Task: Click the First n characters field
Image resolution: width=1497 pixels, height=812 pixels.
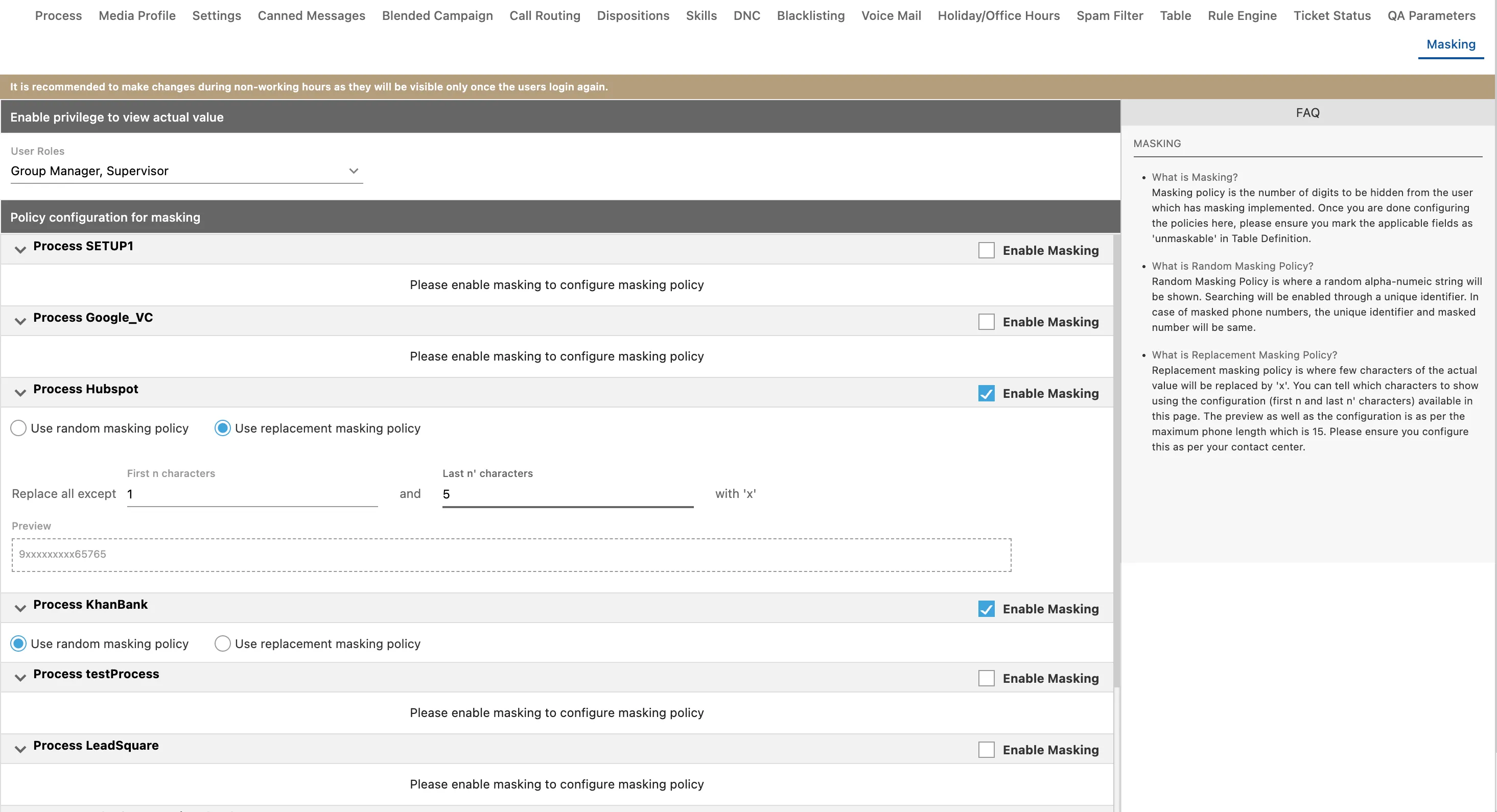Action: [252, 494]
